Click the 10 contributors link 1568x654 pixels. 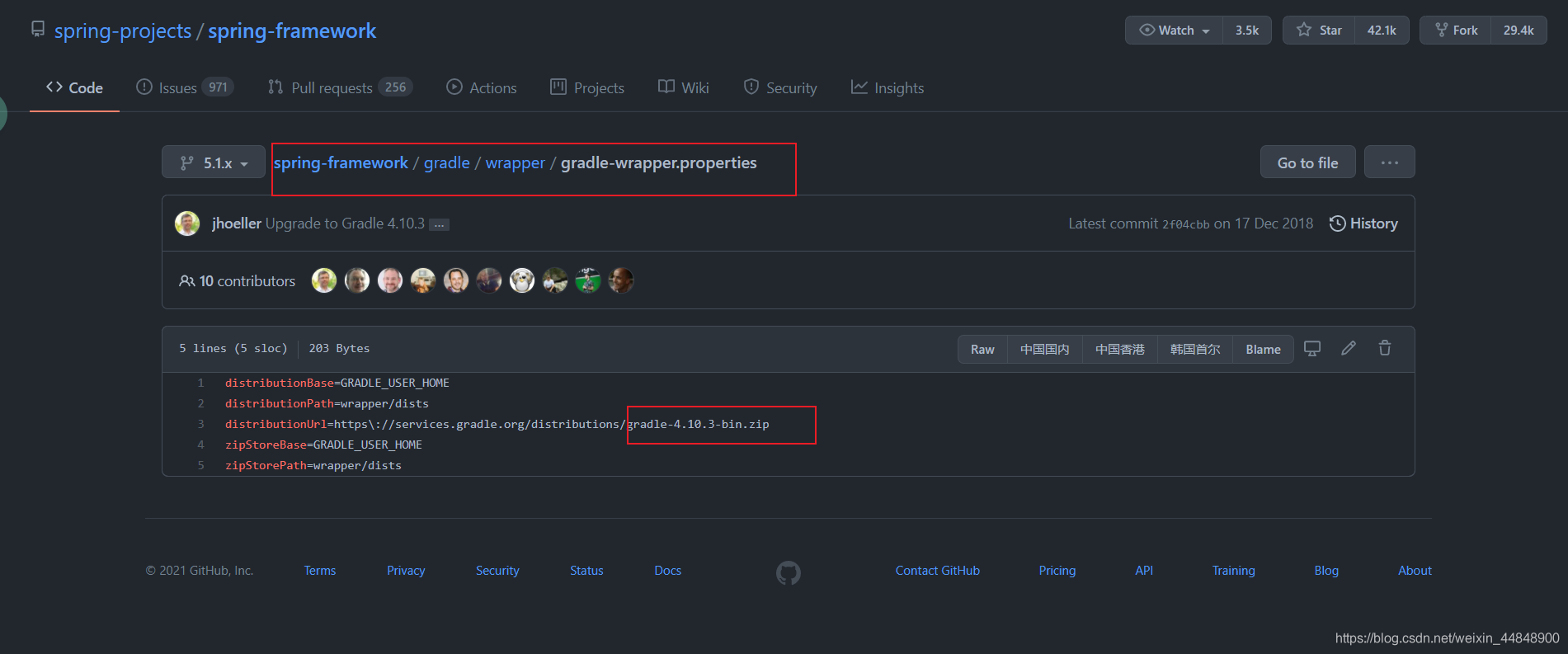coord(238,281)
